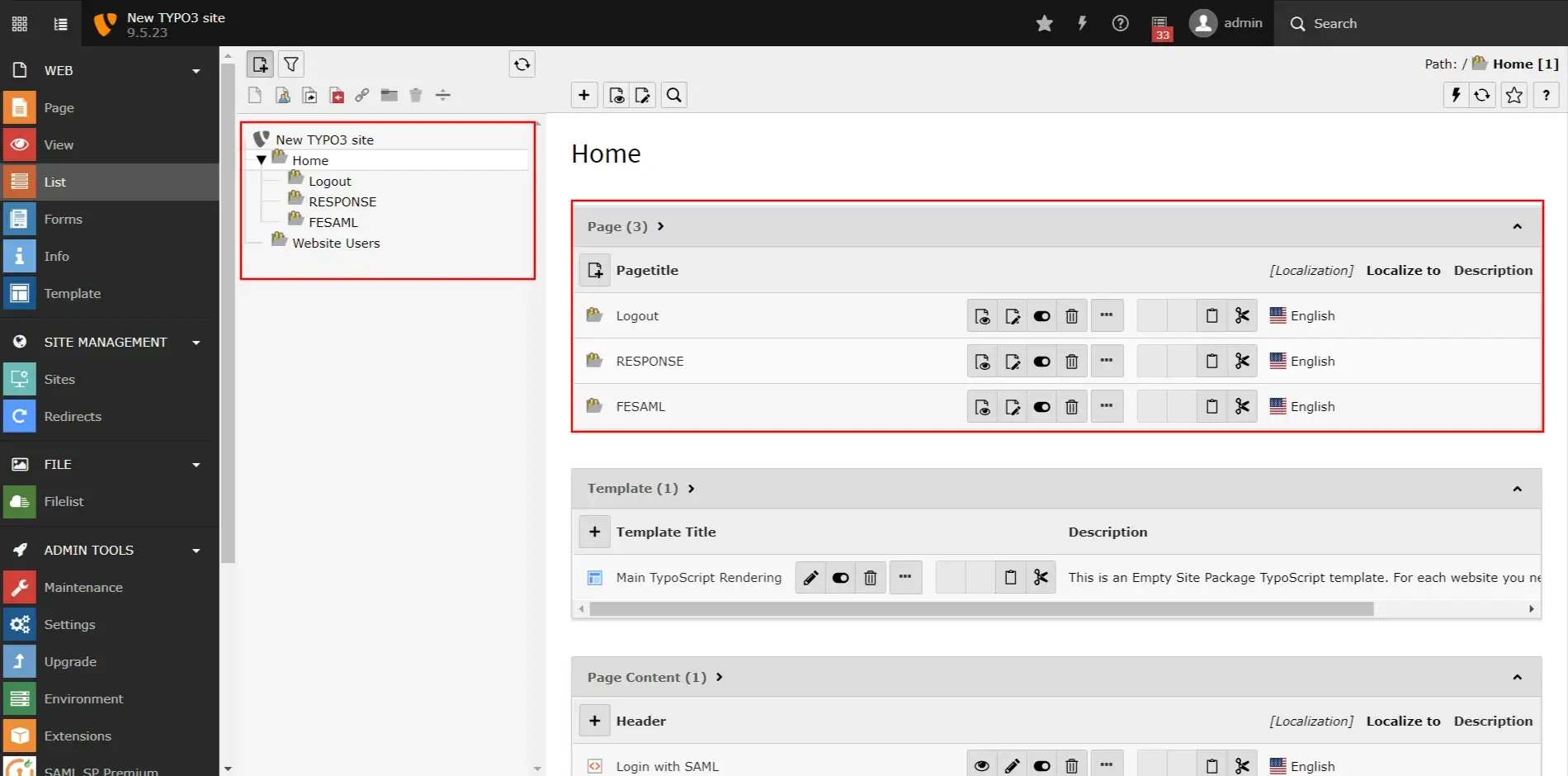
Task: Select New TYPO3 site root in tree
Action: pos(324,140)
